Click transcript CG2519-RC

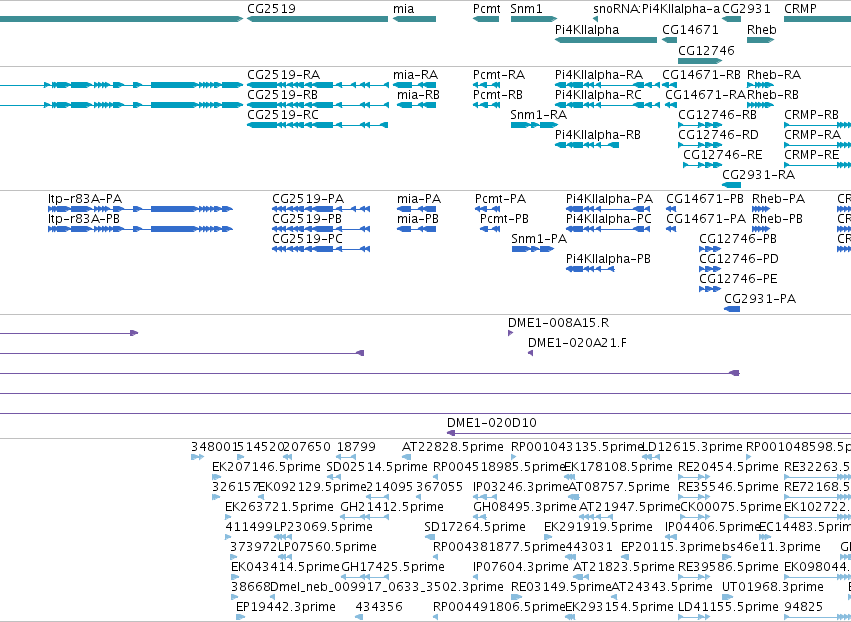[317, 125]
